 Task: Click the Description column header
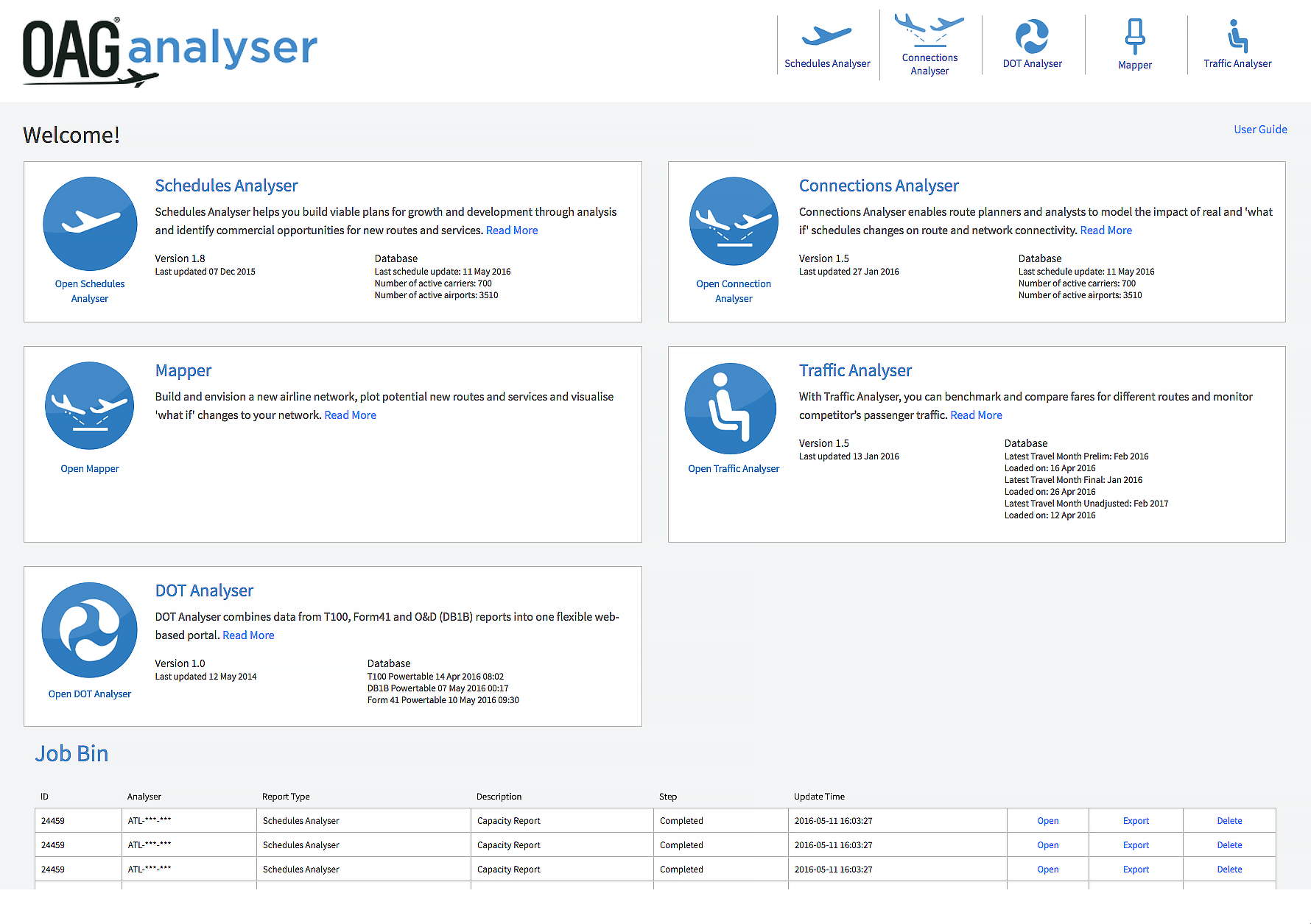(499, 797)
